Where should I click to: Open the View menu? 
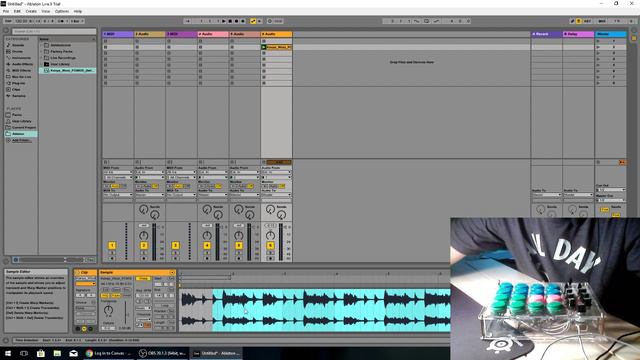tap(46, 11)
